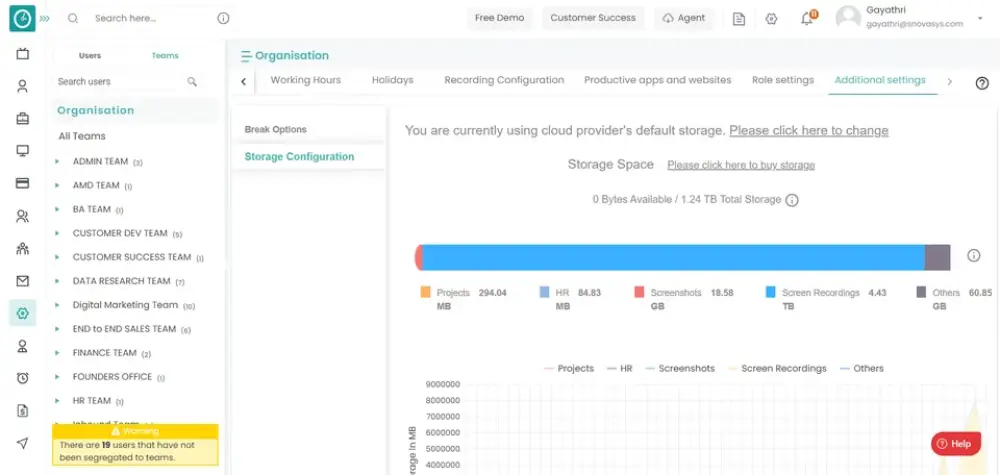The height and width of the screenshot is (475, 1000).
Task: Toggle the Projects legend in the chart
Action: click(568, 369)
